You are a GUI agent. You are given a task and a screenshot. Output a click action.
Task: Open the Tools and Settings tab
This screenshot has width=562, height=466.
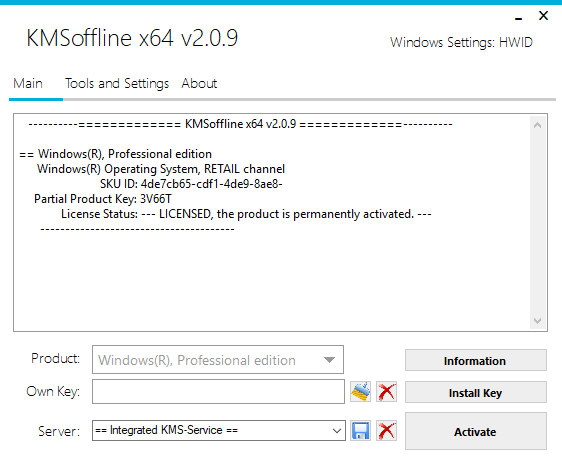pyautogui.click(x=117, y=84)
